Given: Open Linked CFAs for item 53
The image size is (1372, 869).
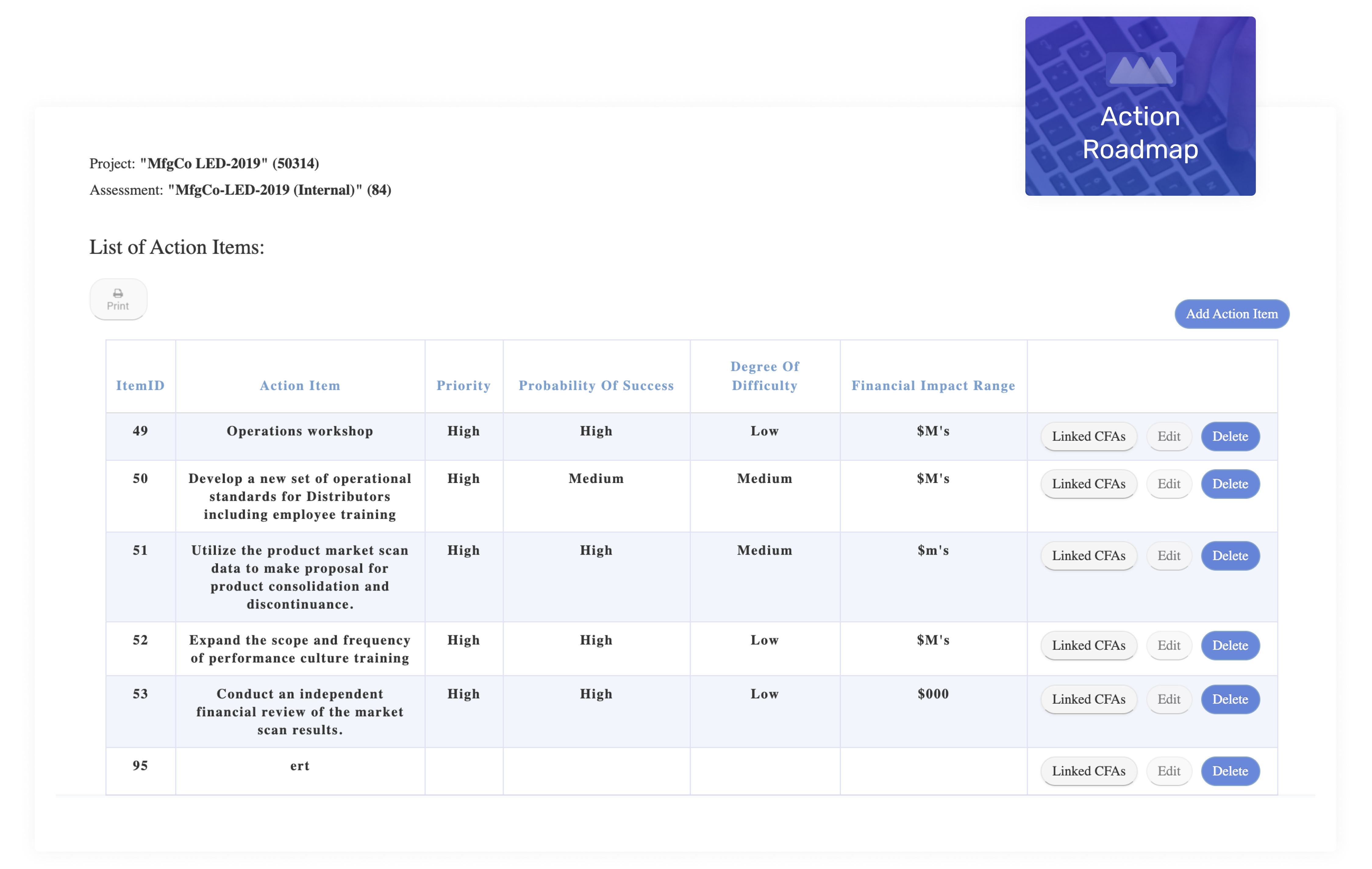Looking at the screenshot, I should coord(1088,699).
